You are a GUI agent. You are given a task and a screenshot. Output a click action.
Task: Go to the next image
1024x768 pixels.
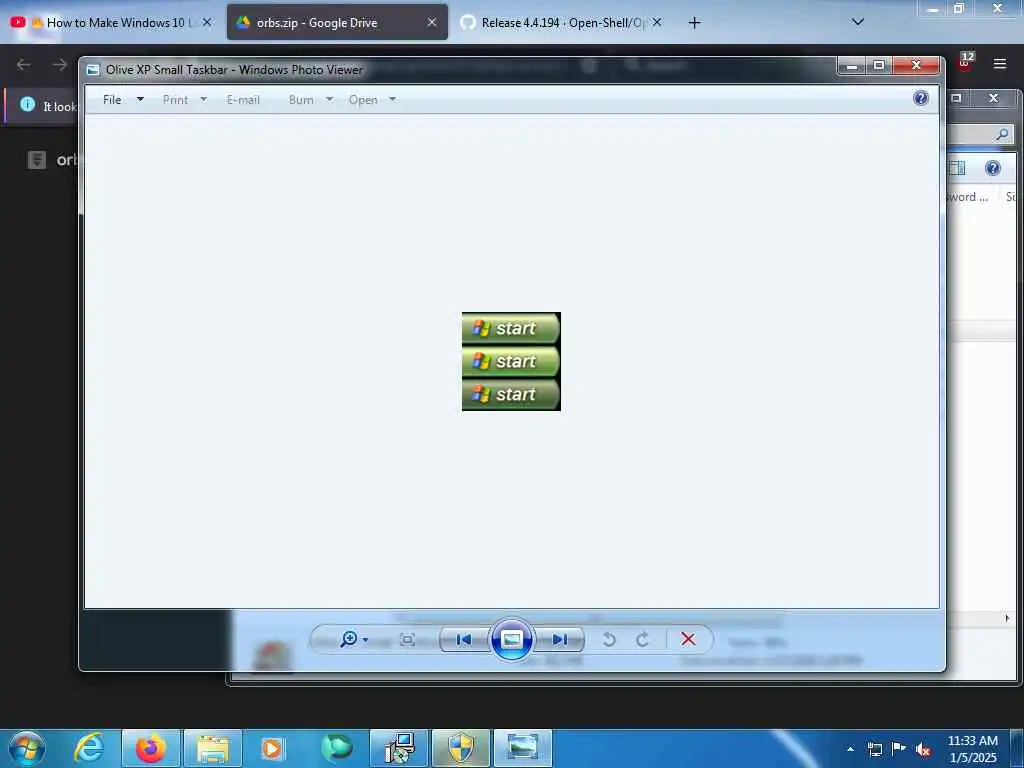(560, 639)
